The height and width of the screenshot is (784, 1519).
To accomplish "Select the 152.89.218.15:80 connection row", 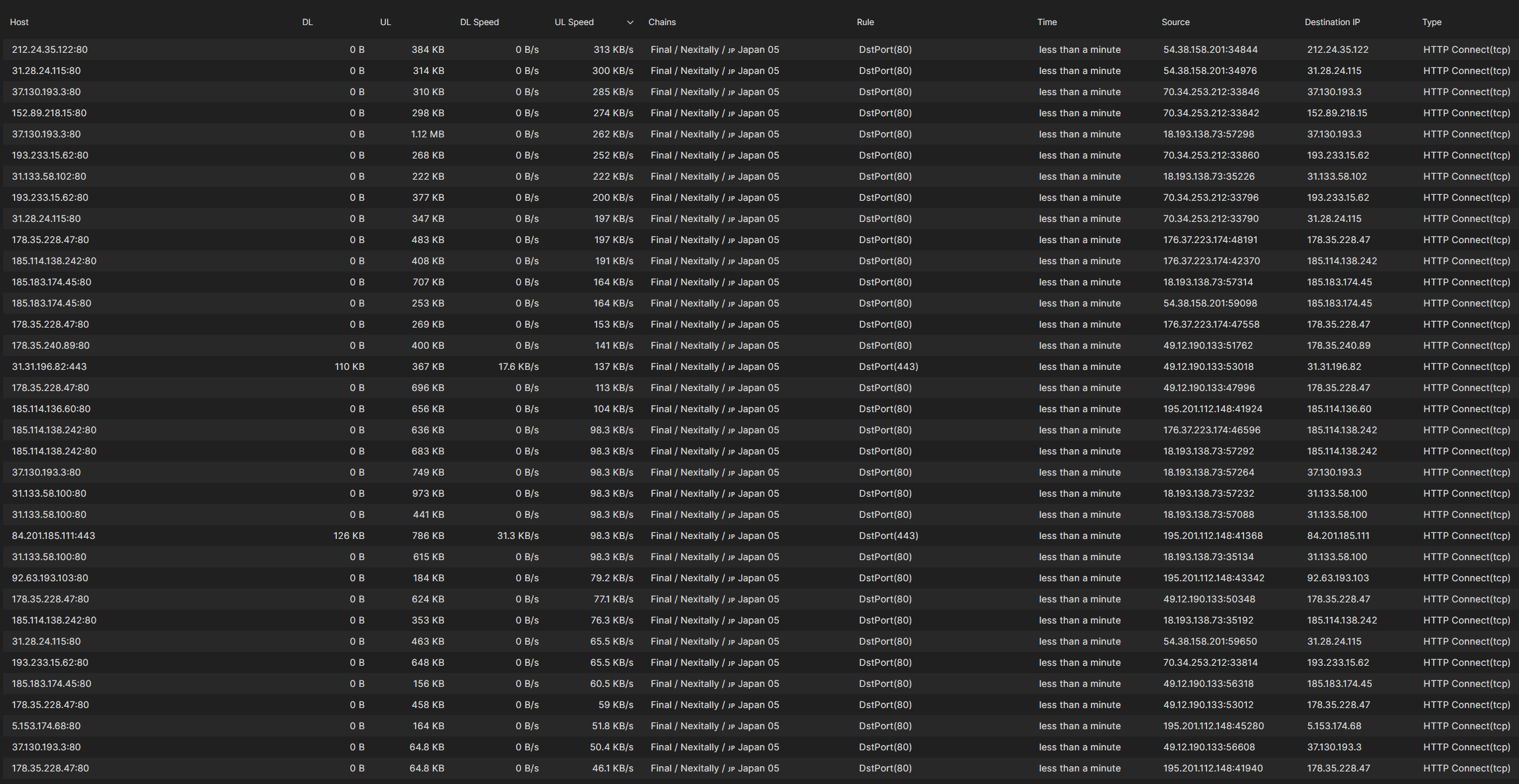I will click(x=50, y=113).
